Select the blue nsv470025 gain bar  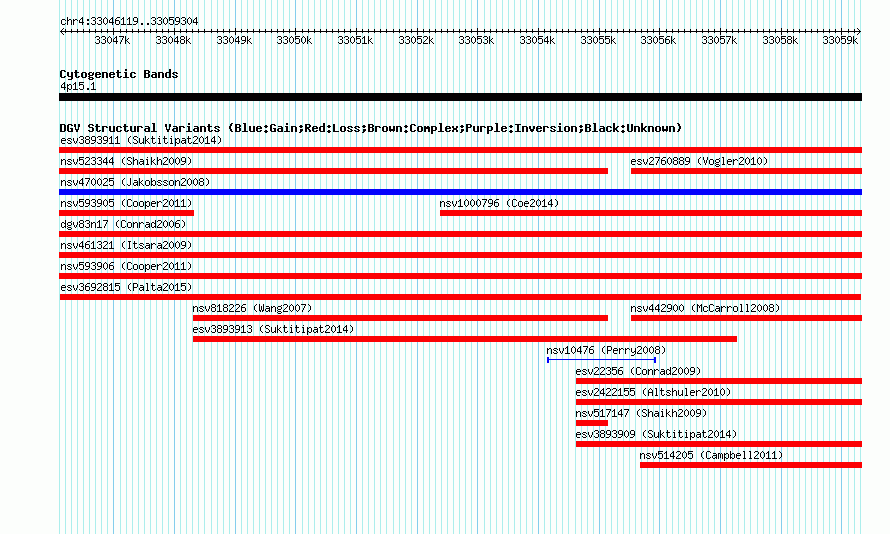pos(460,192)
